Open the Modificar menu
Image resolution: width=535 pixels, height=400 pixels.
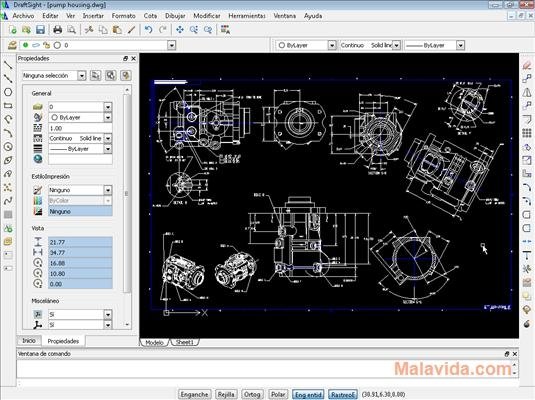tap(207, 16)
